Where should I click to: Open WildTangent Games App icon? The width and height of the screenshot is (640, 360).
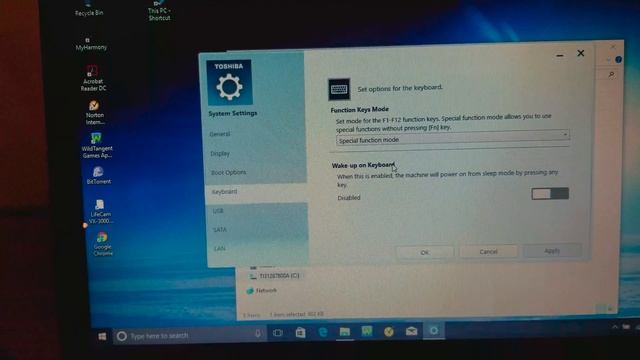97,145
